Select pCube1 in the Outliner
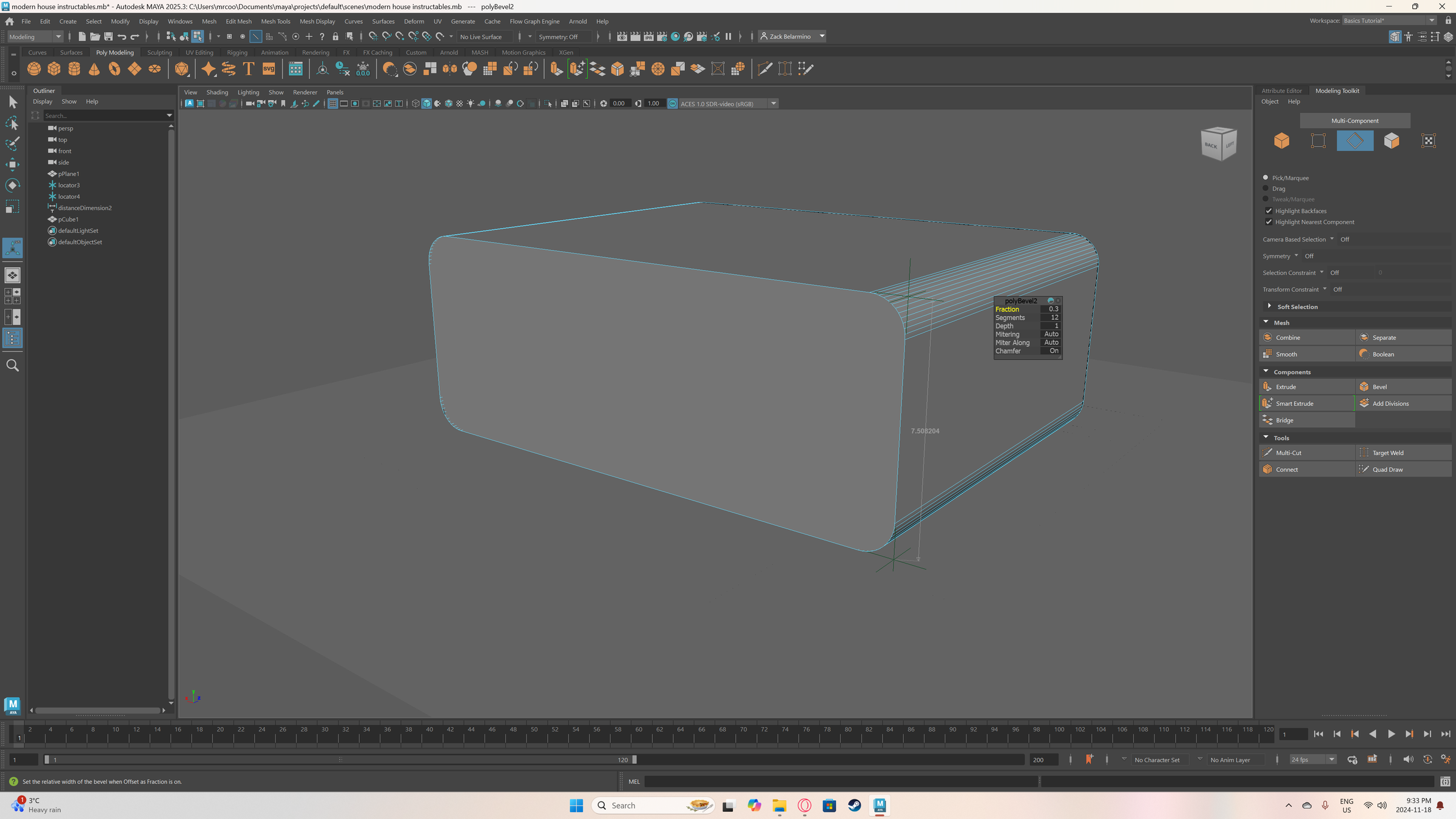The width and height of the screenshot is (1456, 819). pos(68,219)
